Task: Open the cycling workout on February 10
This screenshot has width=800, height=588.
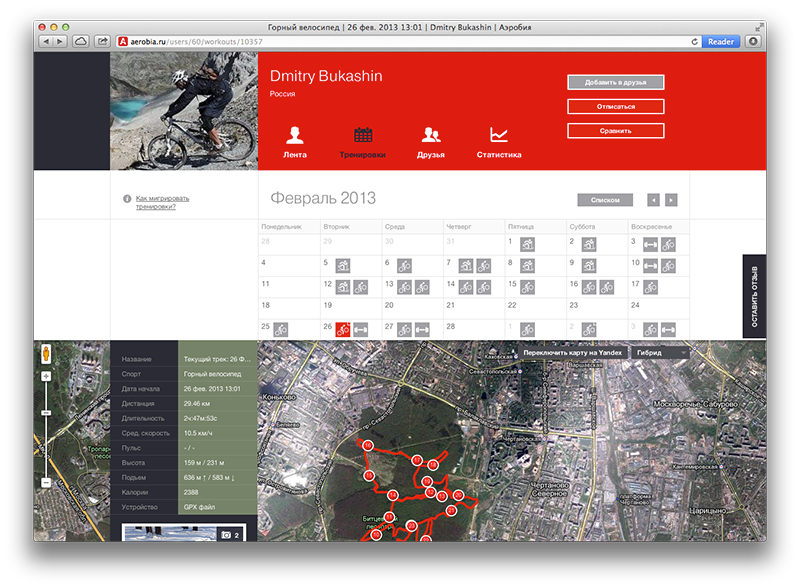Action: tap(668, 266)
